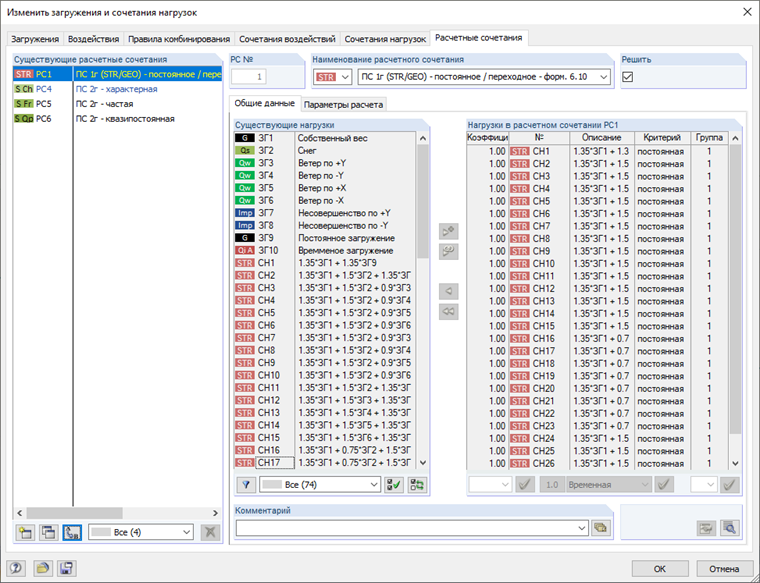
Task: Toggle the renumber combinations icon
Action: pos(72,532)
